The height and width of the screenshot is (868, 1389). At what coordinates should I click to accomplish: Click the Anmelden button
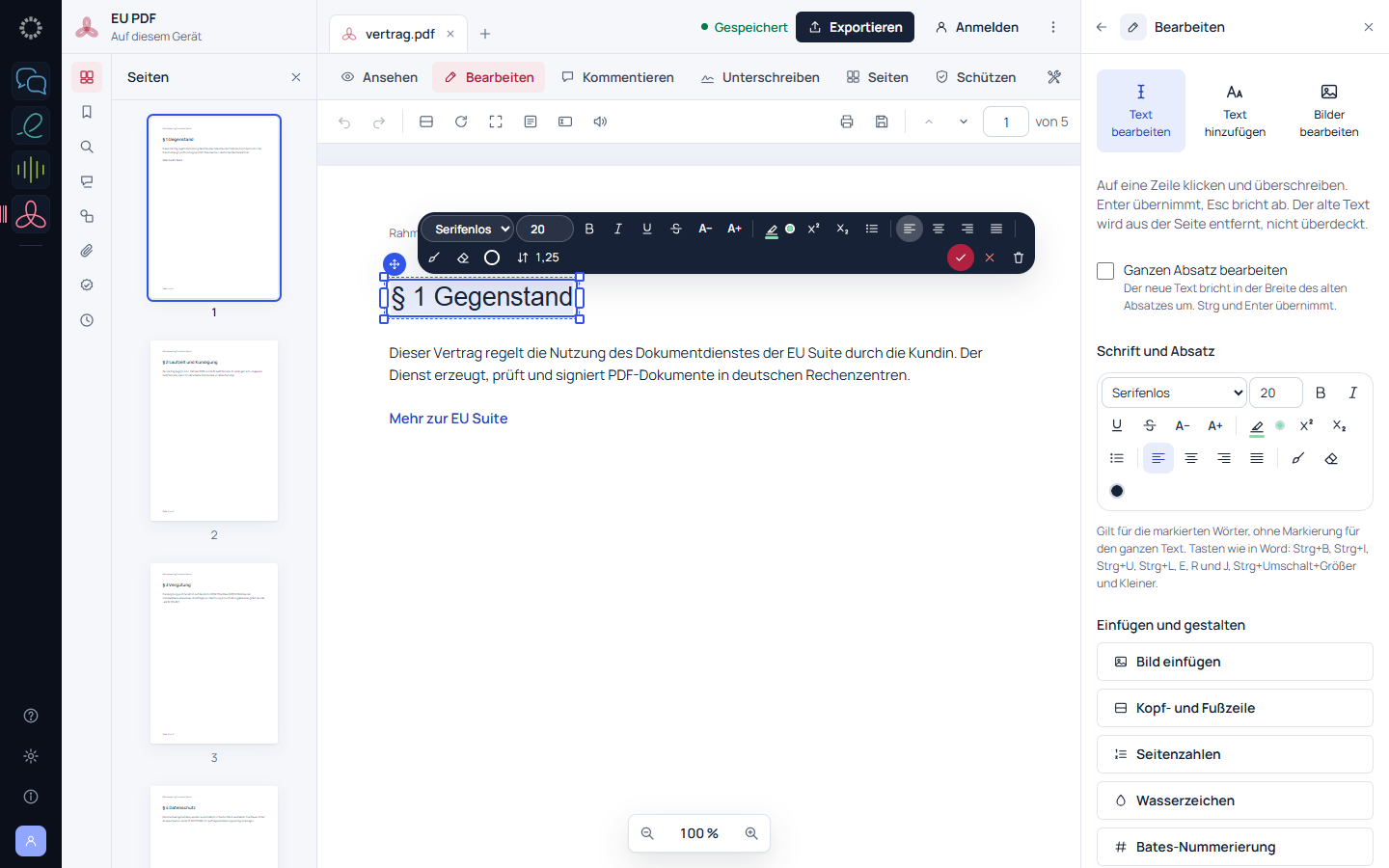pos(977,27)
